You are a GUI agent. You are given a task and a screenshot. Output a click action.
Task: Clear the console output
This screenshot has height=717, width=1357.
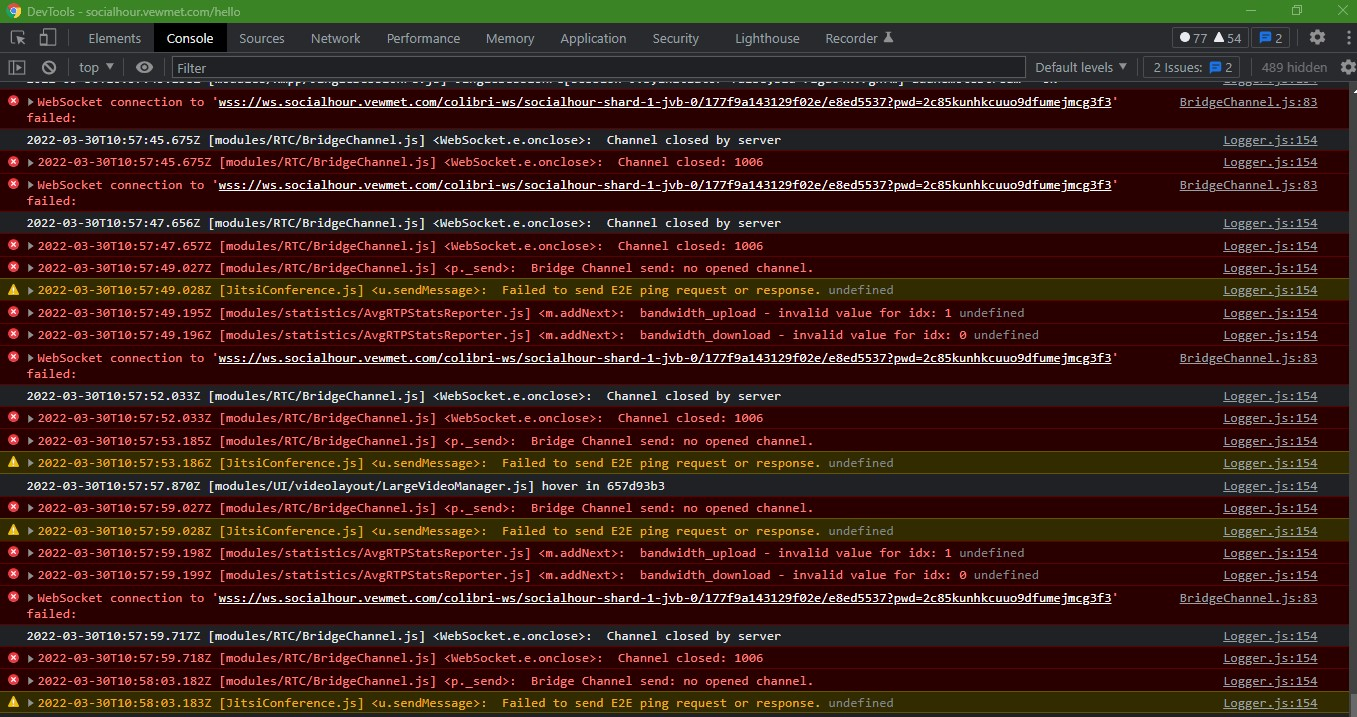tap(48, 67)
